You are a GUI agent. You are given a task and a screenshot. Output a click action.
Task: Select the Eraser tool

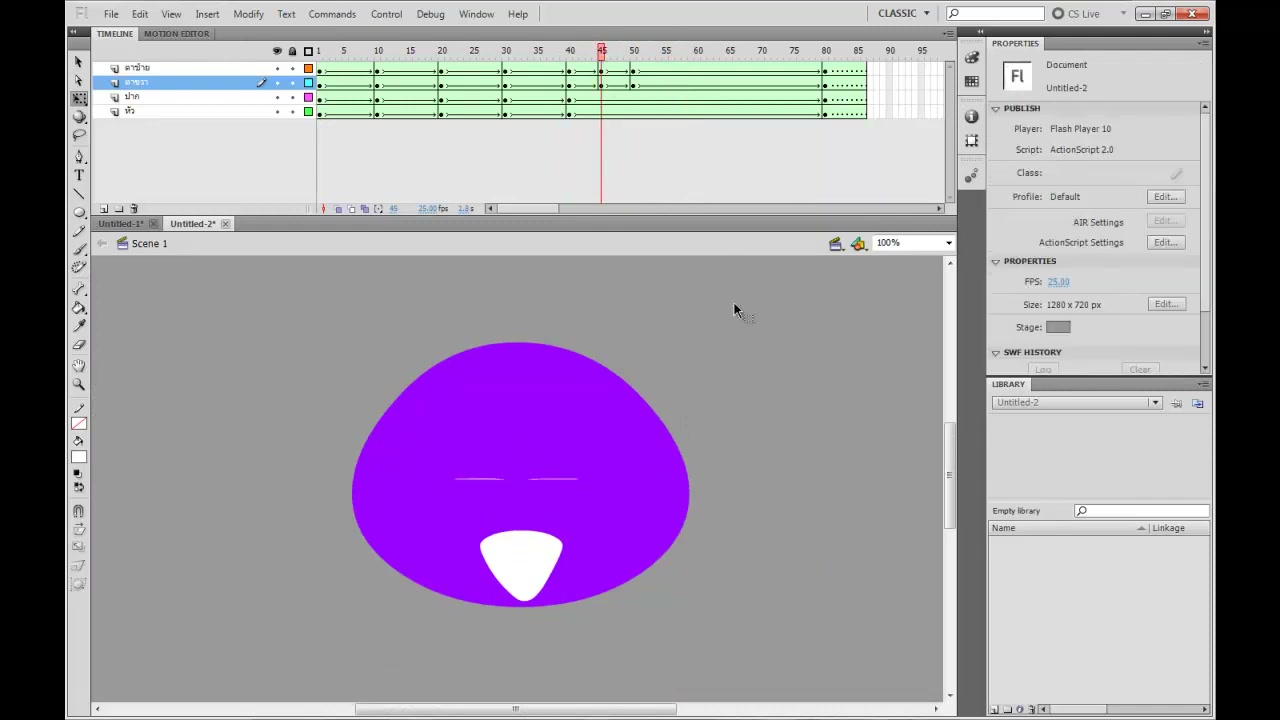[79, 344]
